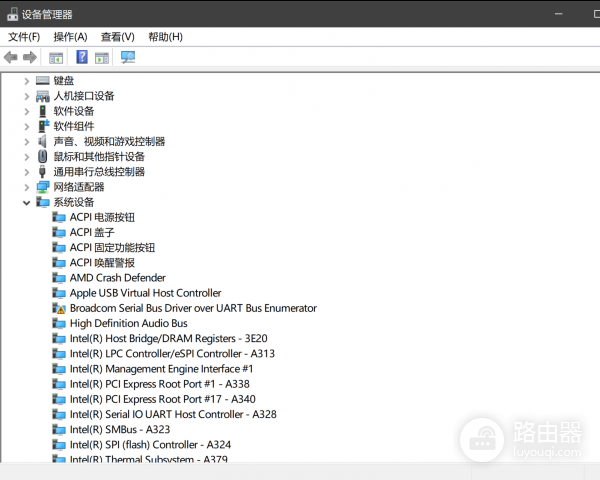The image size is (600, 480).
Task: Click the icon next to 软件设备
Action: (x=42, y=111)
